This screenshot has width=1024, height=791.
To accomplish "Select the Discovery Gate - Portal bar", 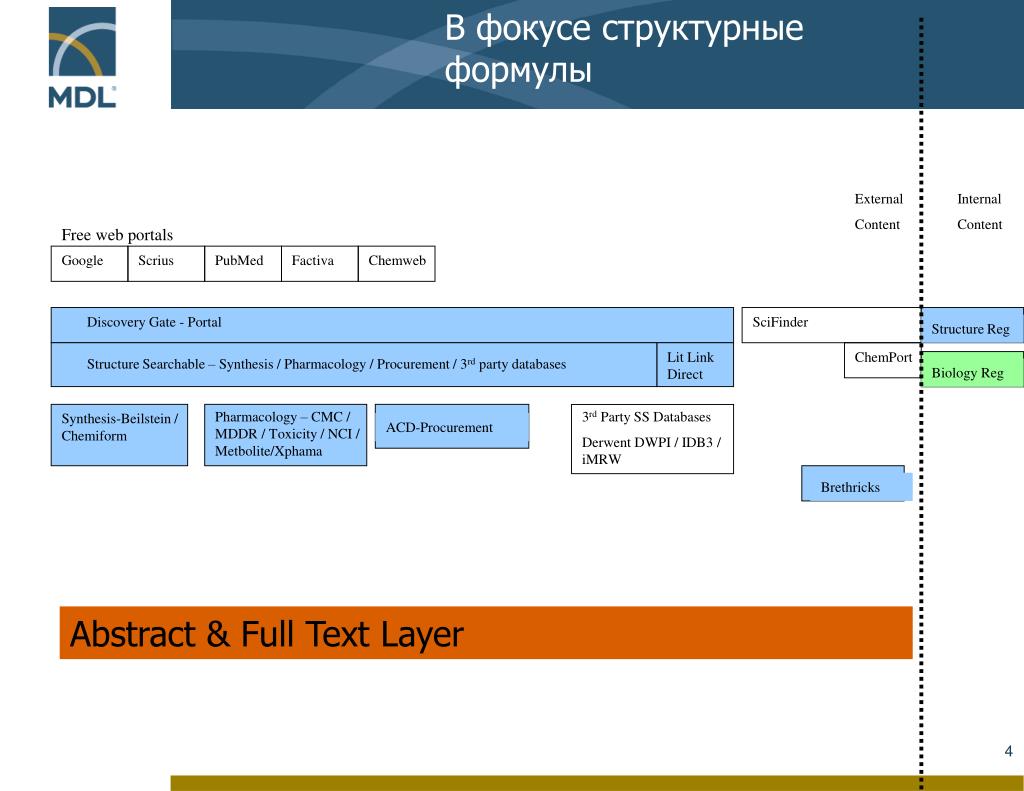I will point(392,325).
